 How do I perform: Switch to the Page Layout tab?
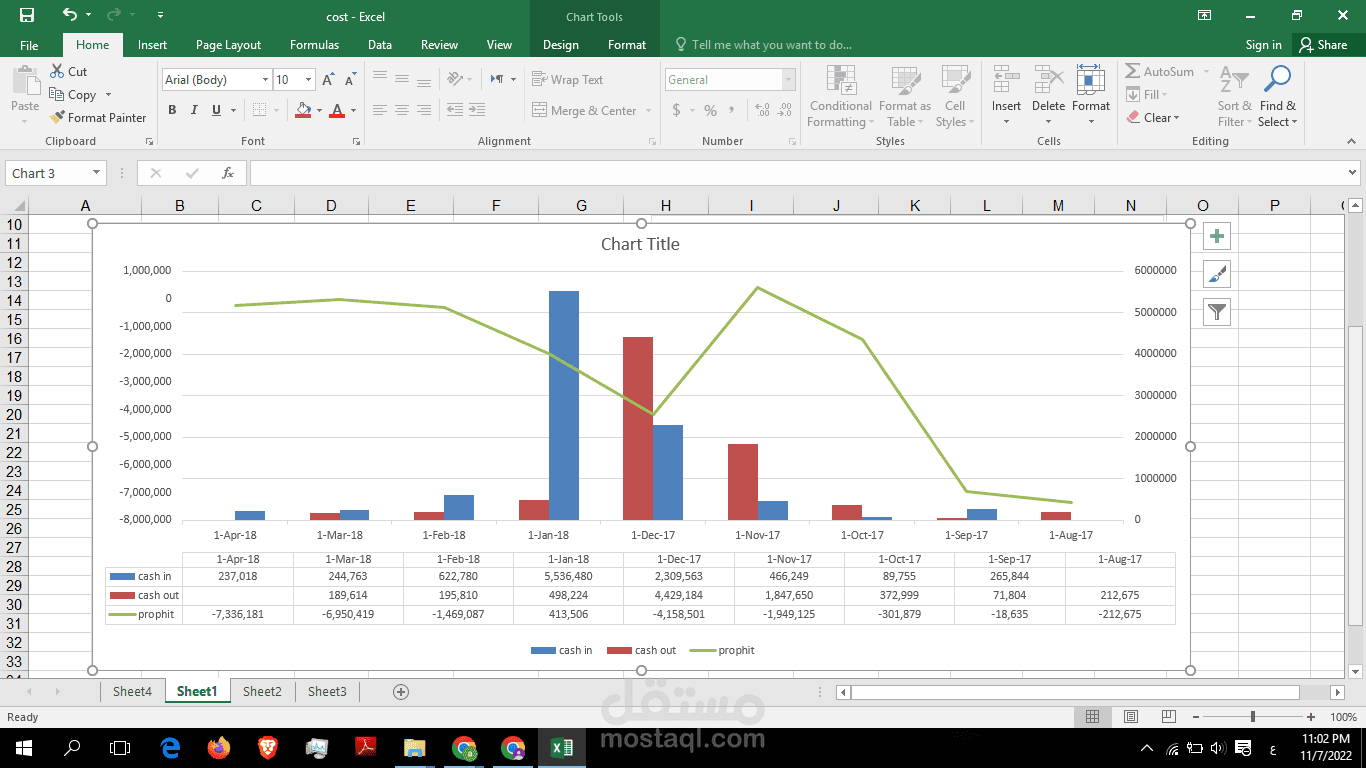[x=228, y=45]
